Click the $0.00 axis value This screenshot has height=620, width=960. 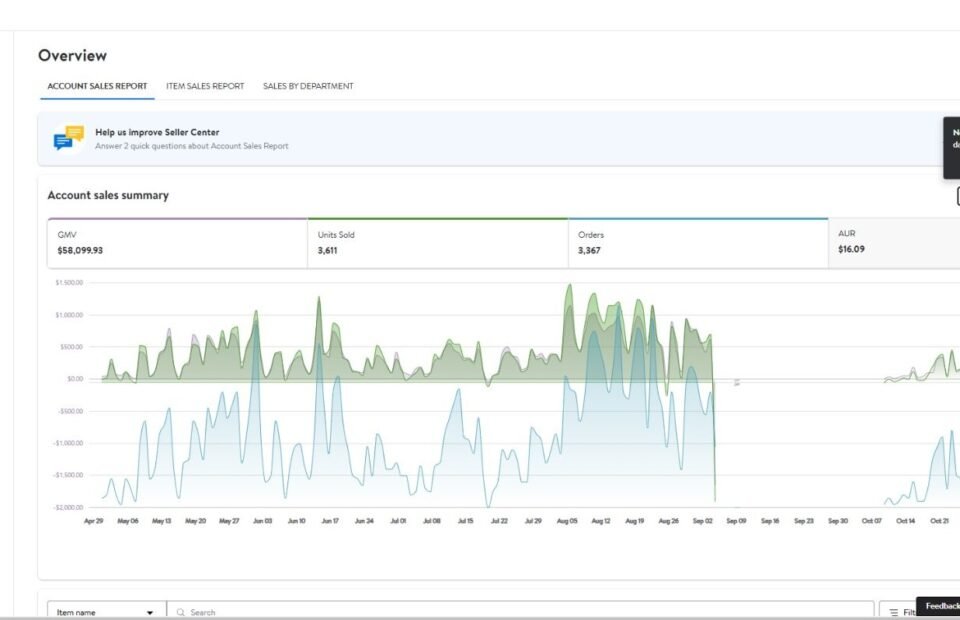pyautogui.click(x=75, y=379)
